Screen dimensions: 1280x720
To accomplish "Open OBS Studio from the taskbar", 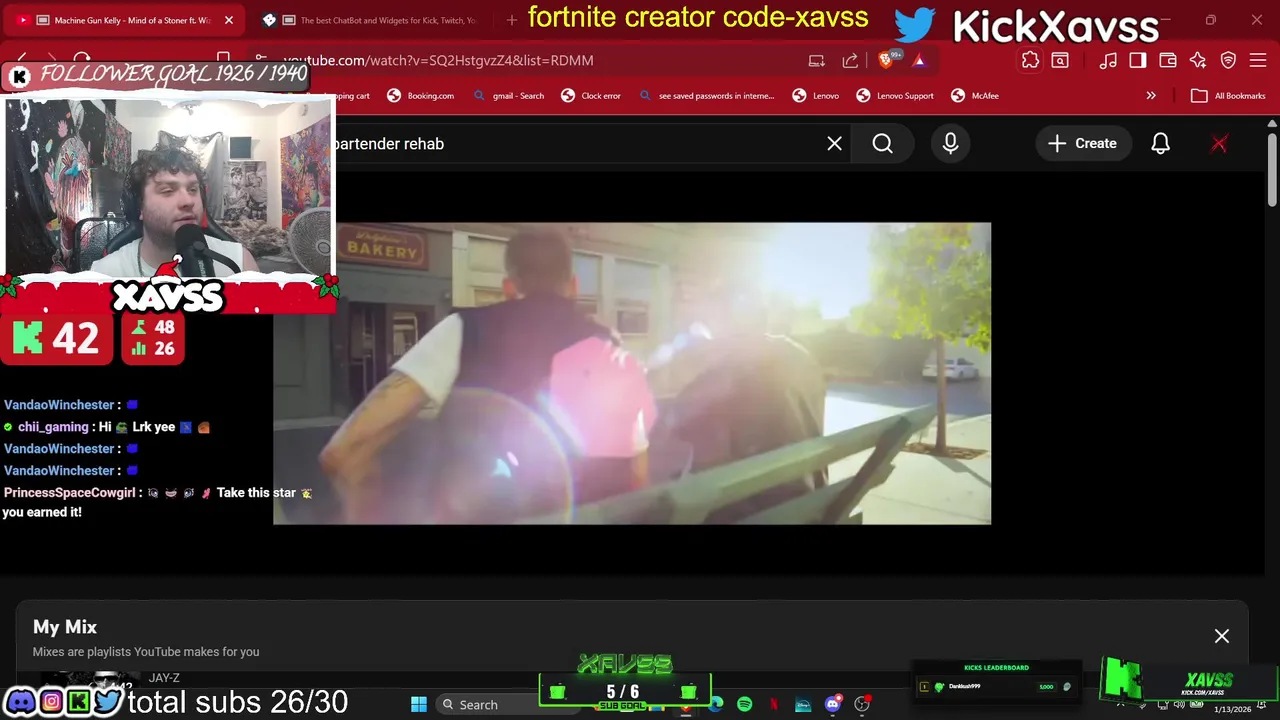I will pos(862,704).
